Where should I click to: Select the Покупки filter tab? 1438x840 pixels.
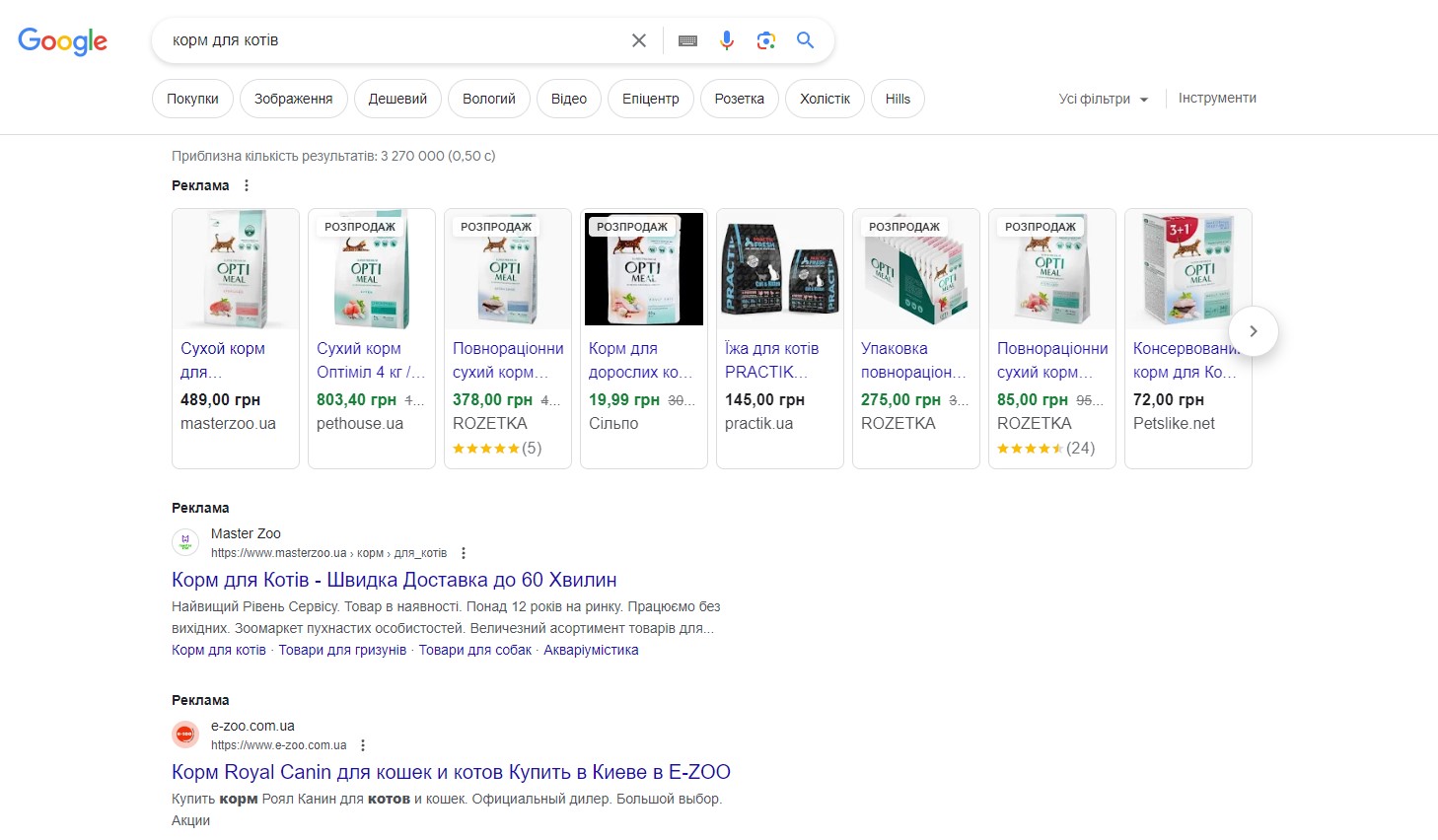[x=192, y=99]
